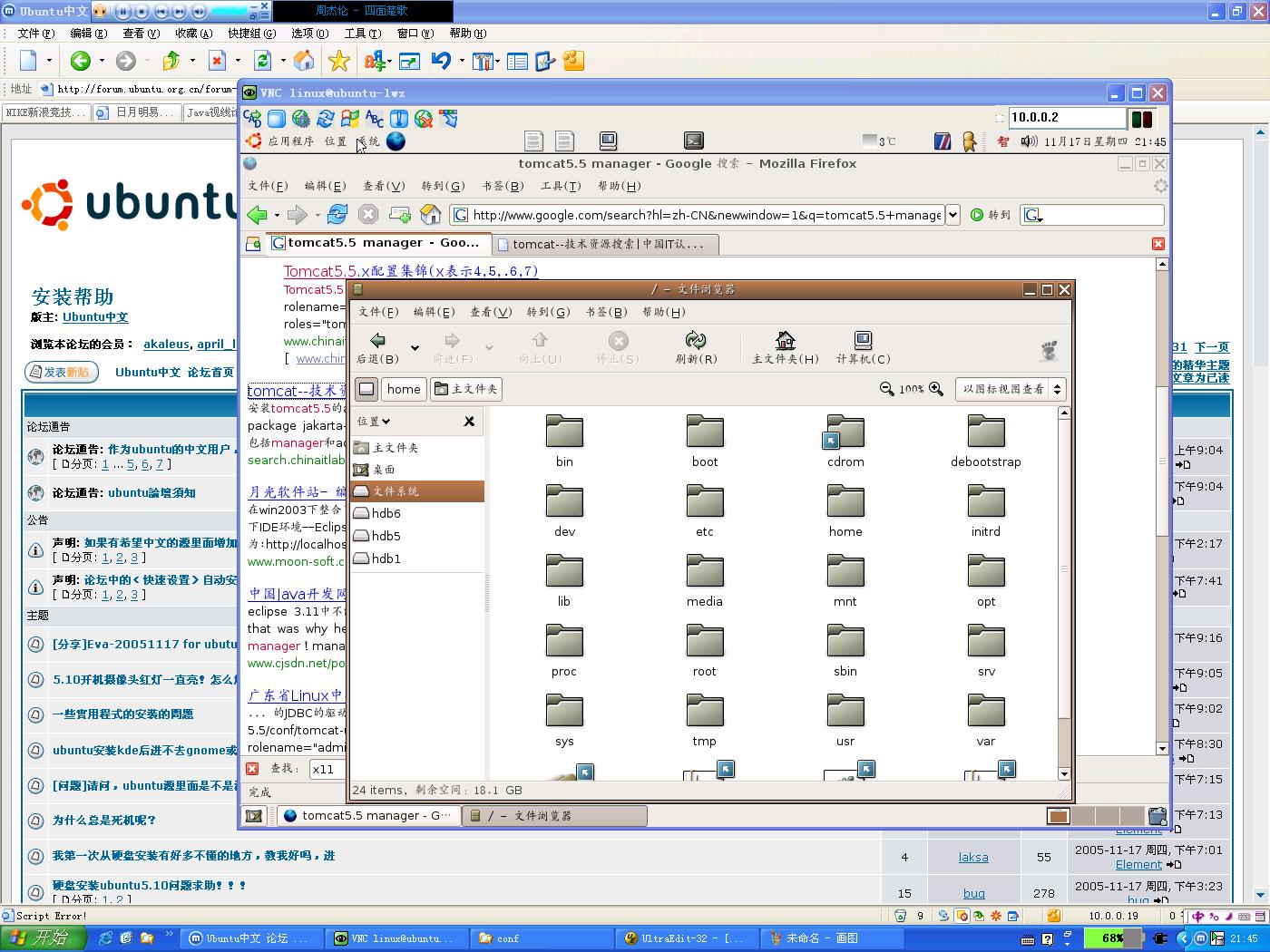This screenshot has width=1270, height=952.
Task: Expand the Places (位置) sidebar selector
Action: [x=374, y=422]
